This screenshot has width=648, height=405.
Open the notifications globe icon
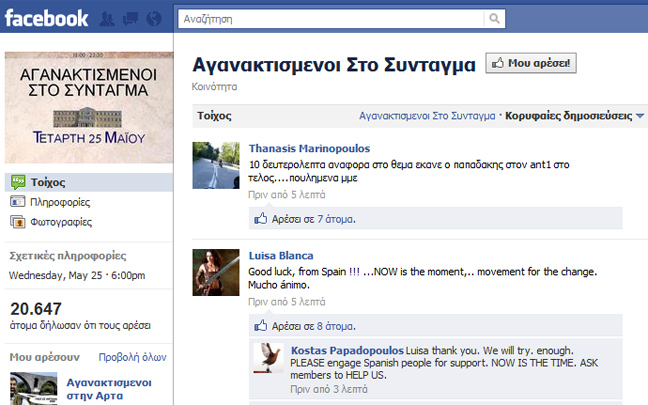click(x=154, y=19)
